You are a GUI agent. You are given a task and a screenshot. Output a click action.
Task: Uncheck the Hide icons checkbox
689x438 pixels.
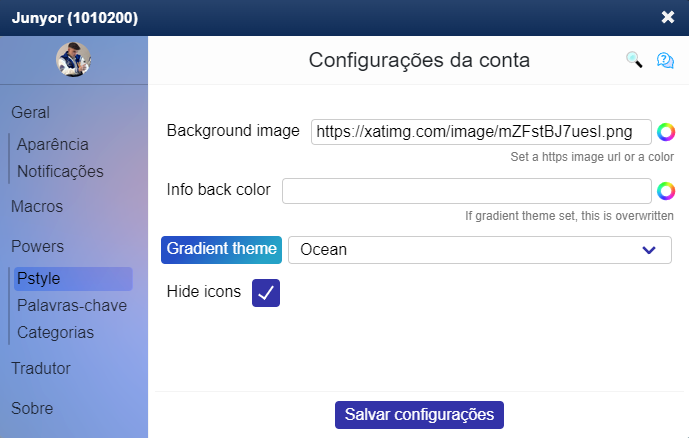click(266, 293)
